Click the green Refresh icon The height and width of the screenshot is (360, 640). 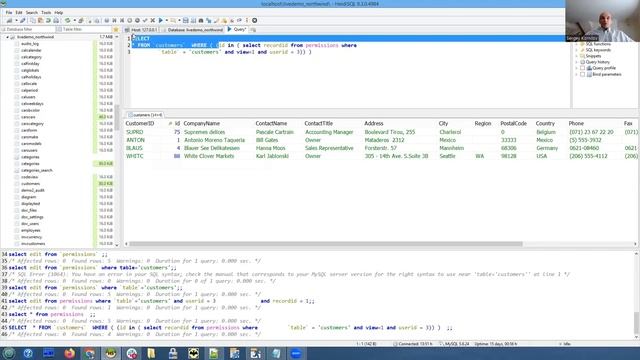point(67,20)
